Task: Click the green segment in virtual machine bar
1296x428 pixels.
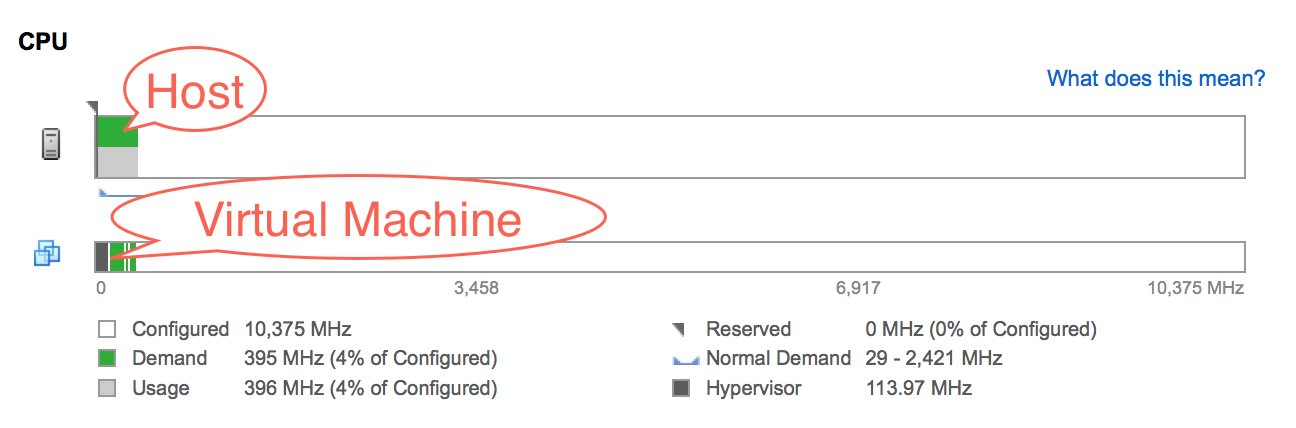Action: click(x=116, y=257)
